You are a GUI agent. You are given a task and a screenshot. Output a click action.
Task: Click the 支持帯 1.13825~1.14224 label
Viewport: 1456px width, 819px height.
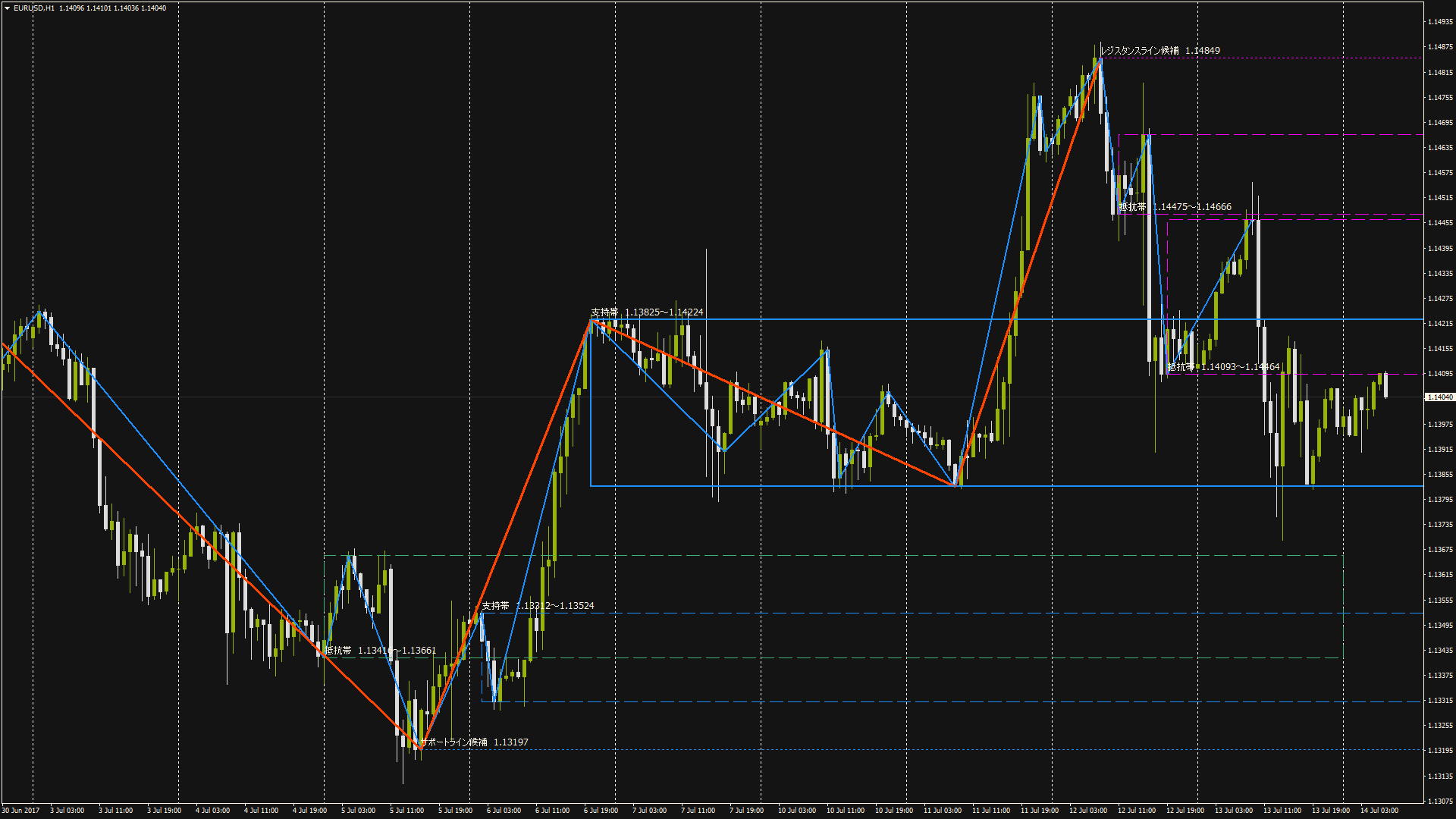[647, 312]
